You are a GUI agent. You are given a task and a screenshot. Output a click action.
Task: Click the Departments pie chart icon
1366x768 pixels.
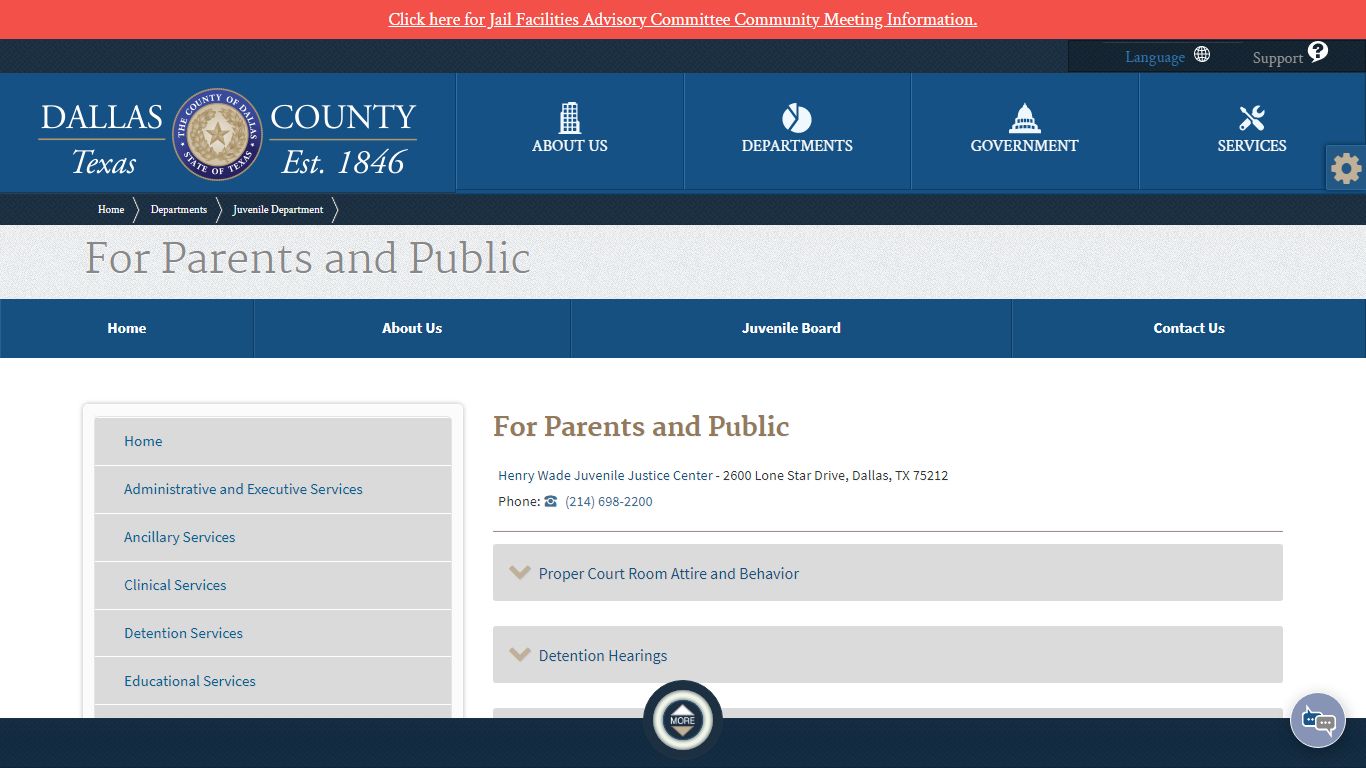(x=797, y=118)
